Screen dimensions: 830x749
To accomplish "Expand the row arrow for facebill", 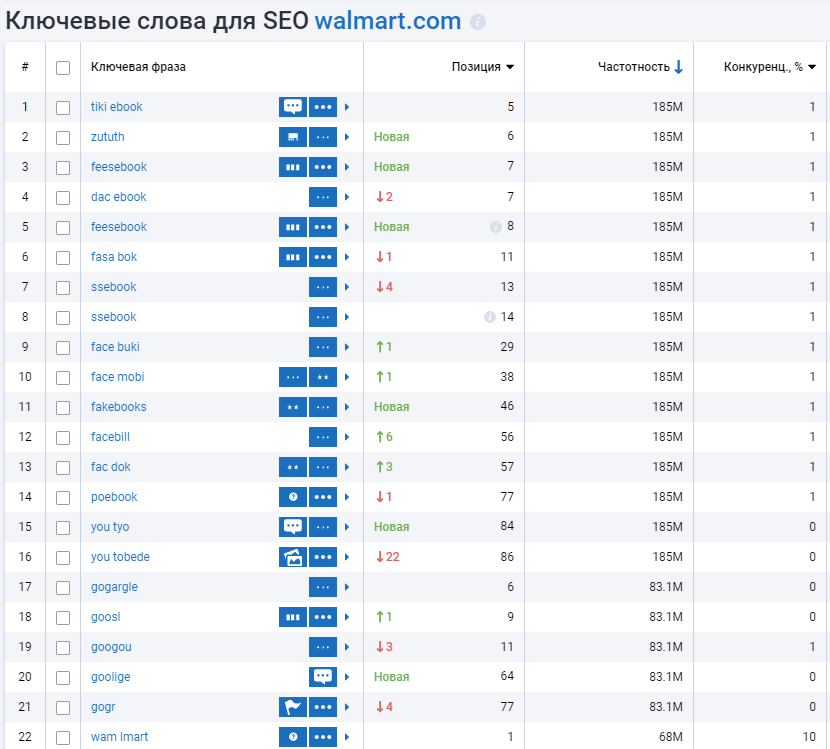I will [x=347, y=437].
